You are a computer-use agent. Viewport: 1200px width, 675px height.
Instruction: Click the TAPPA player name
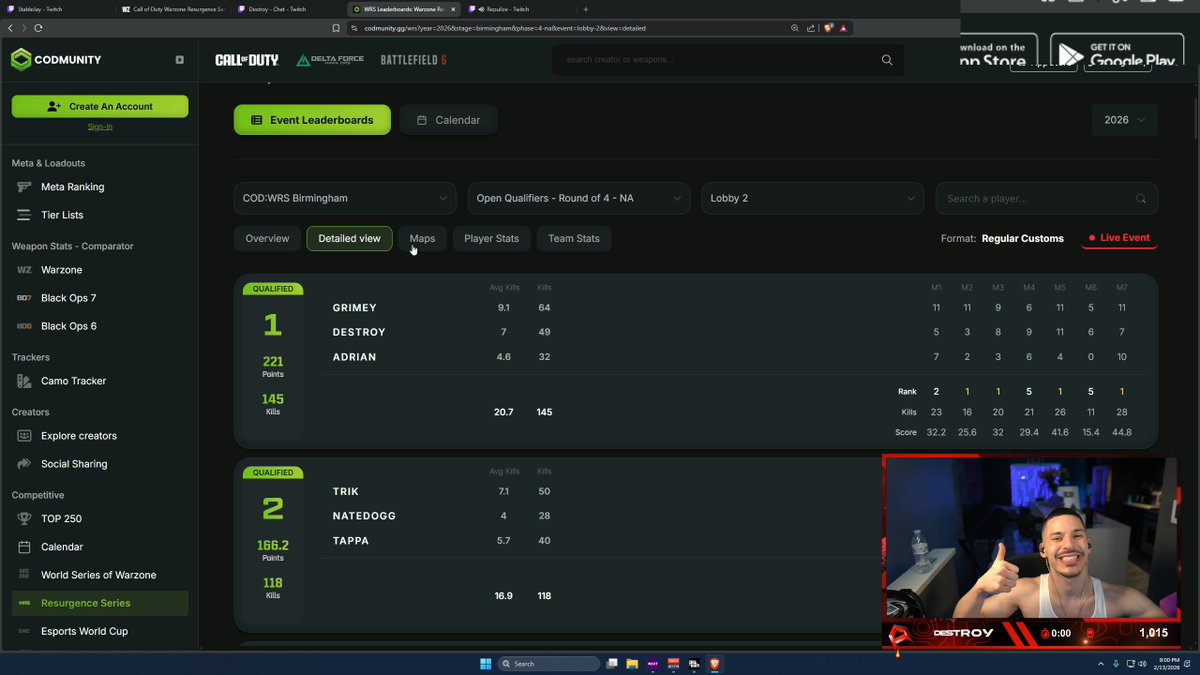pyautogui.click(x=351, y=541)
